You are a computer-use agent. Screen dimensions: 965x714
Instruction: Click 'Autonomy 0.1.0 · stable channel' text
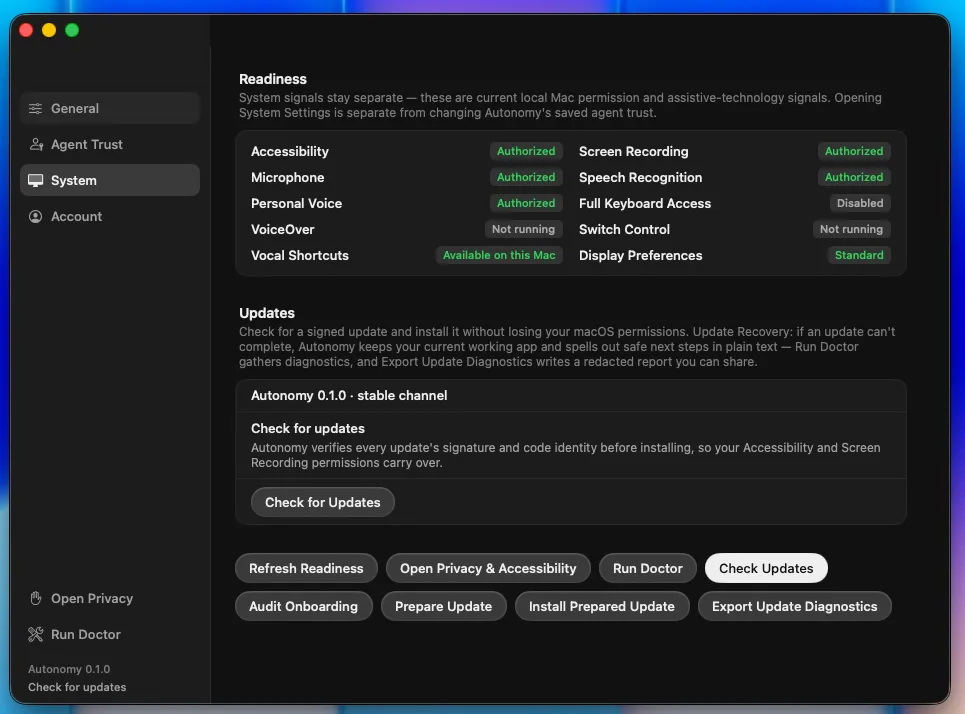[349, 396]
